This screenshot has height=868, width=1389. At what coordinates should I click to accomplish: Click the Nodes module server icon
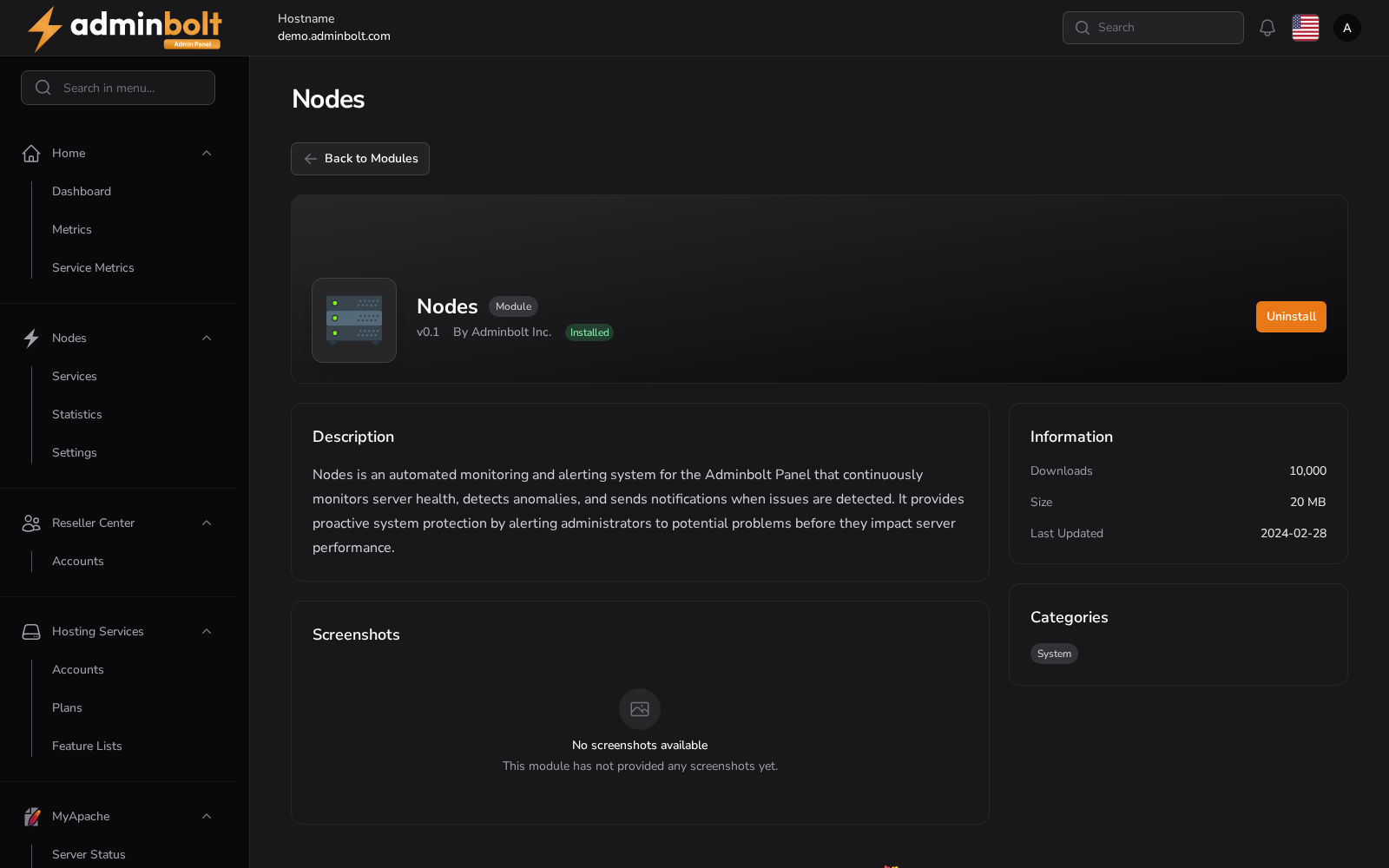pos(354,320)
